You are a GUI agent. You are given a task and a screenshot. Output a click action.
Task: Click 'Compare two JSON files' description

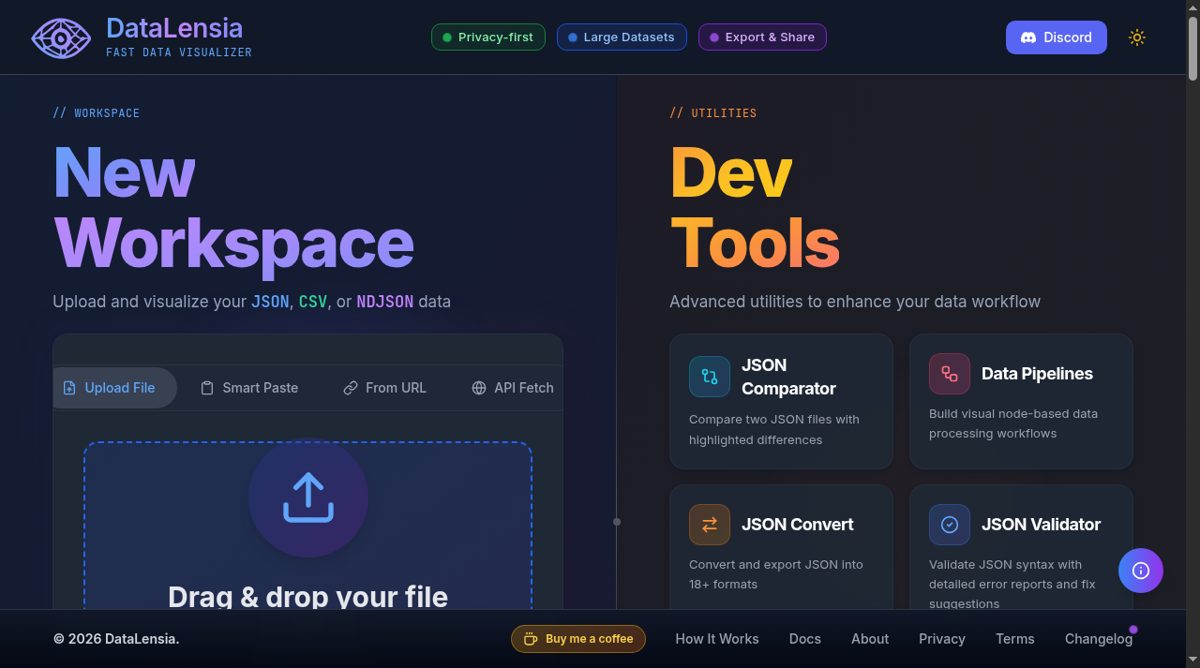point(774,430)
